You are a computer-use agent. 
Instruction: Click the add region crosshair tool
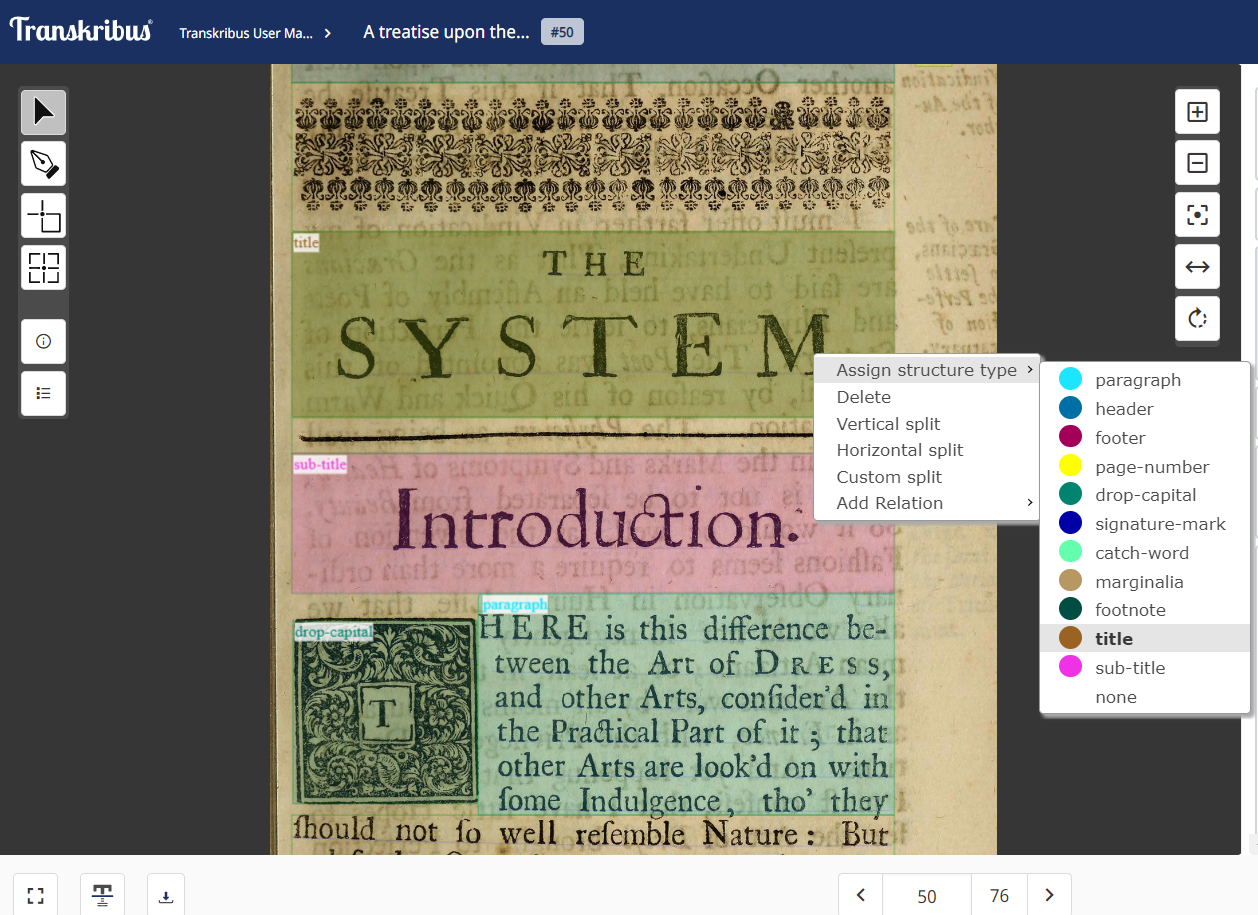point(44,216)
